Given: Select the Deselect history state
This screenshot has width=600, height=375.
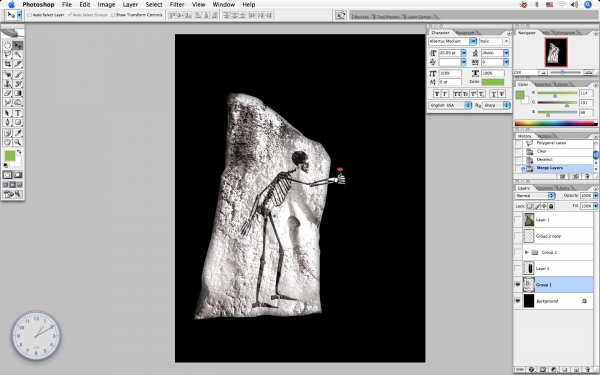Looking at the screenshot, I should pos(558,160).
